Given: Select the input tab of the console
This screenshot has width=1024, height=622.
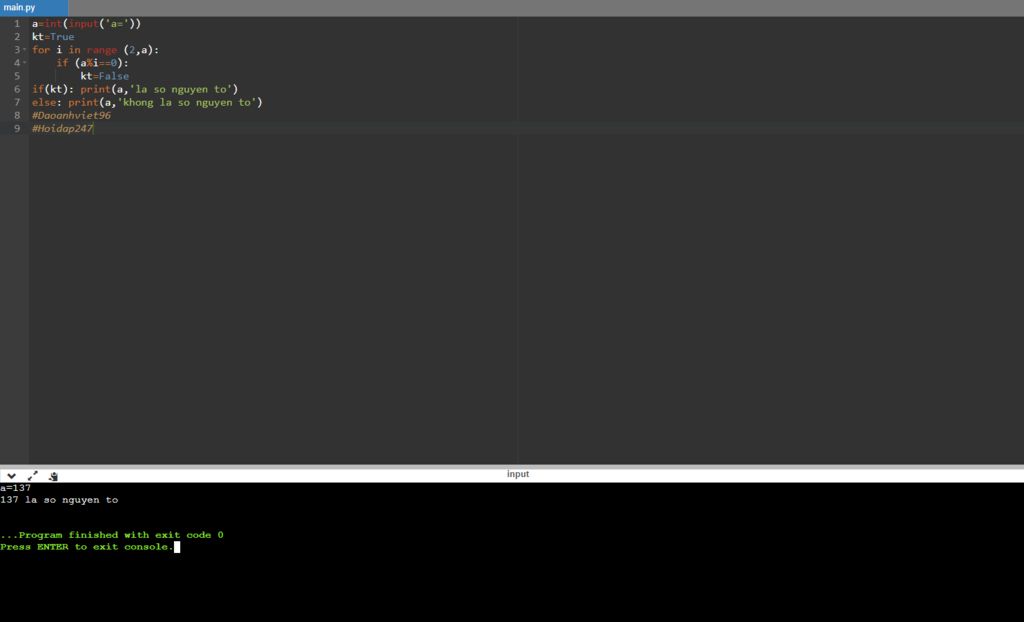Looking at the screenshot, I should tap(518, 474).
